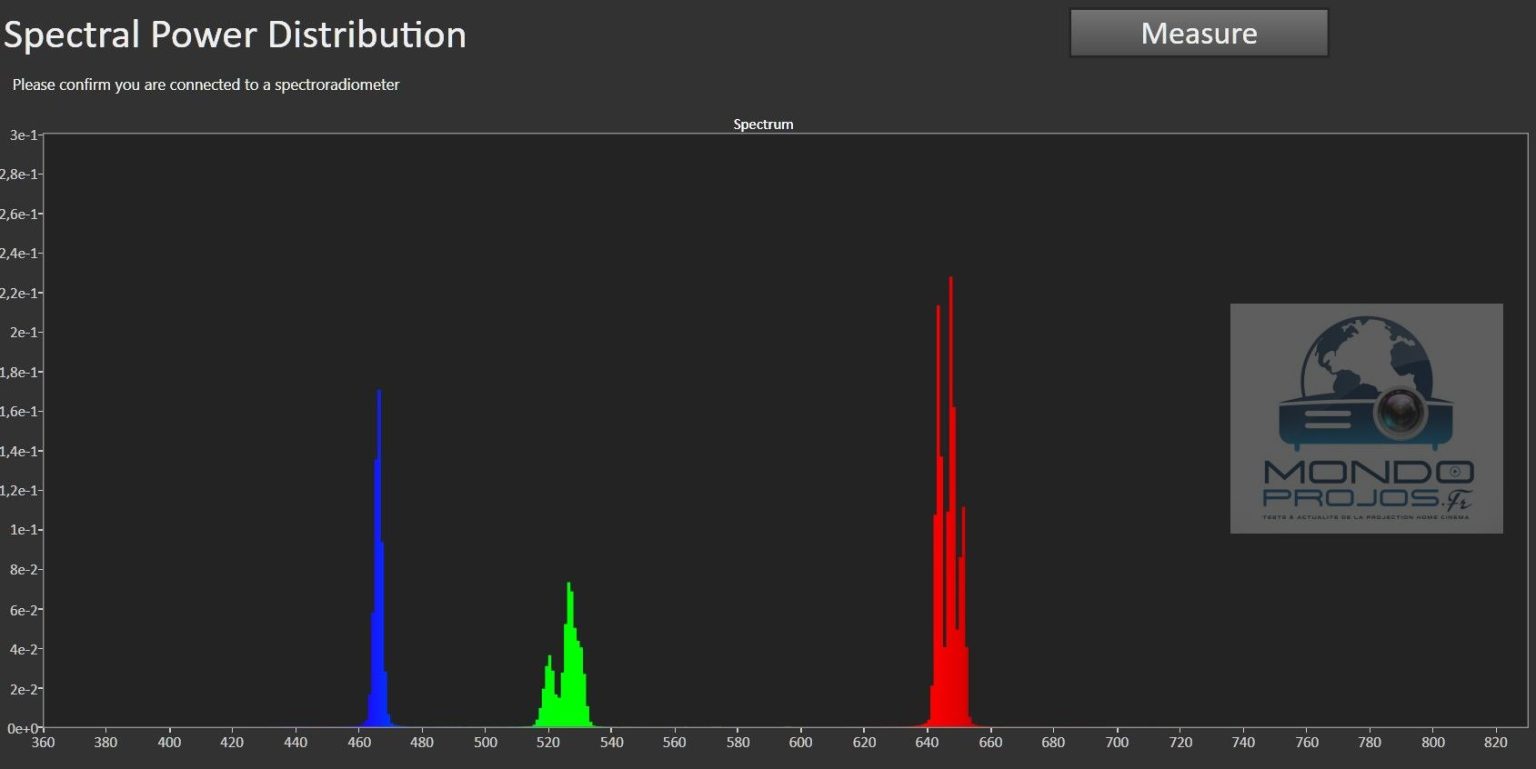Click the spectroradiometer connection message
The height and width of the screenshot is (769, 1536).
click(206, 85)
